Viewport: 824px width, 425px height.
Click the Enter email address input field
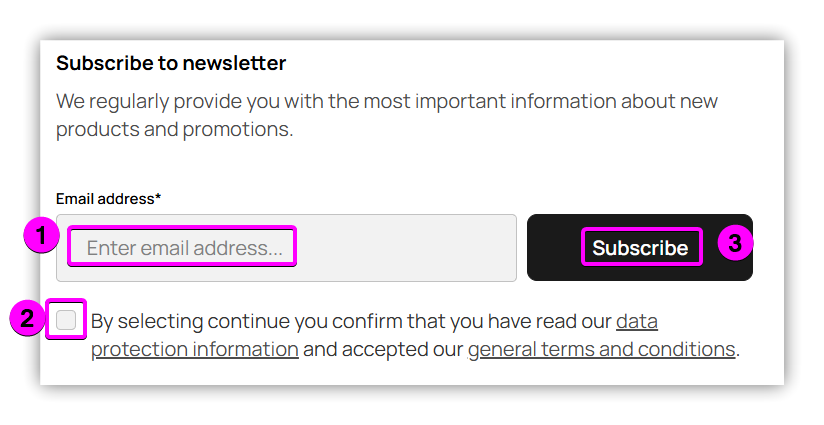pyautogui.click(x=286, y=248)
